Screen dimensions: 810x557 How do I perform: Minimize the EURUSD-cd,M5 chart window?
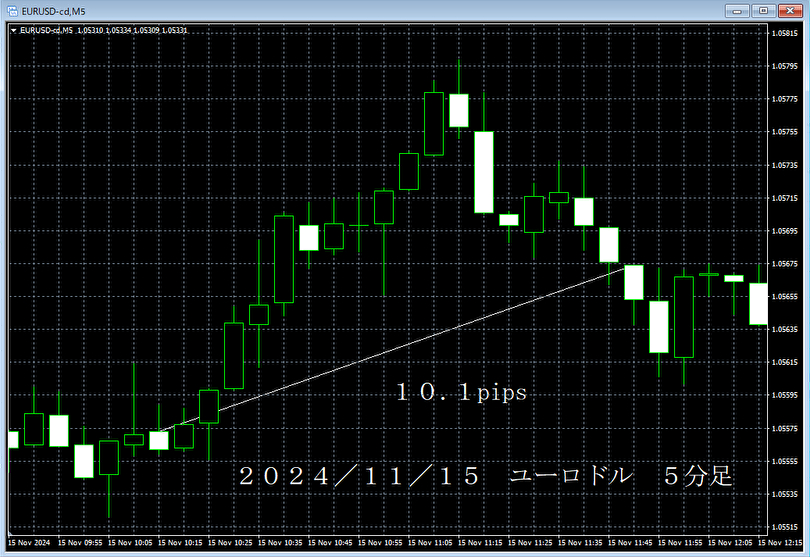pos(737,11)
